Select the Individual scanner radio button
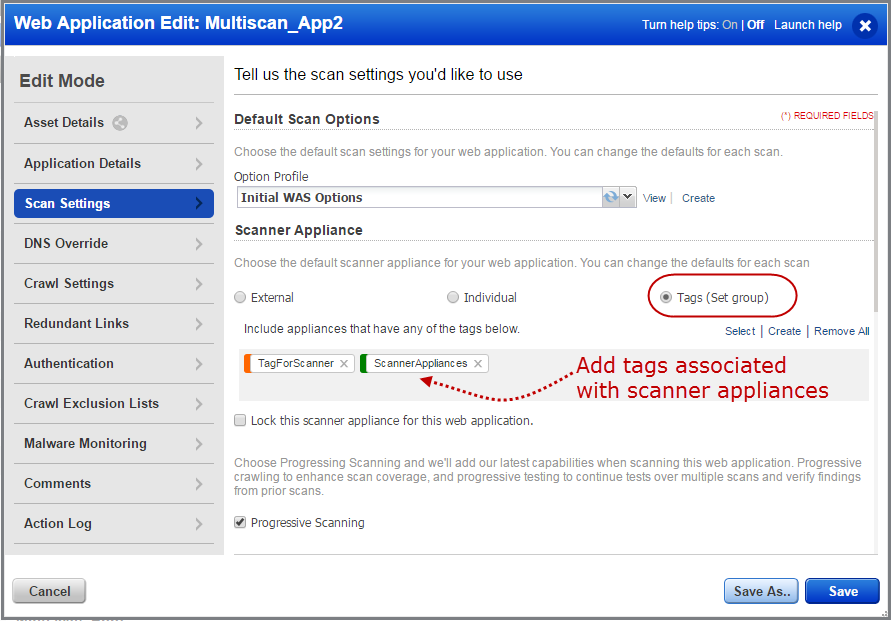Viewport: 891px width, 621px height. (x=453, y=297)
